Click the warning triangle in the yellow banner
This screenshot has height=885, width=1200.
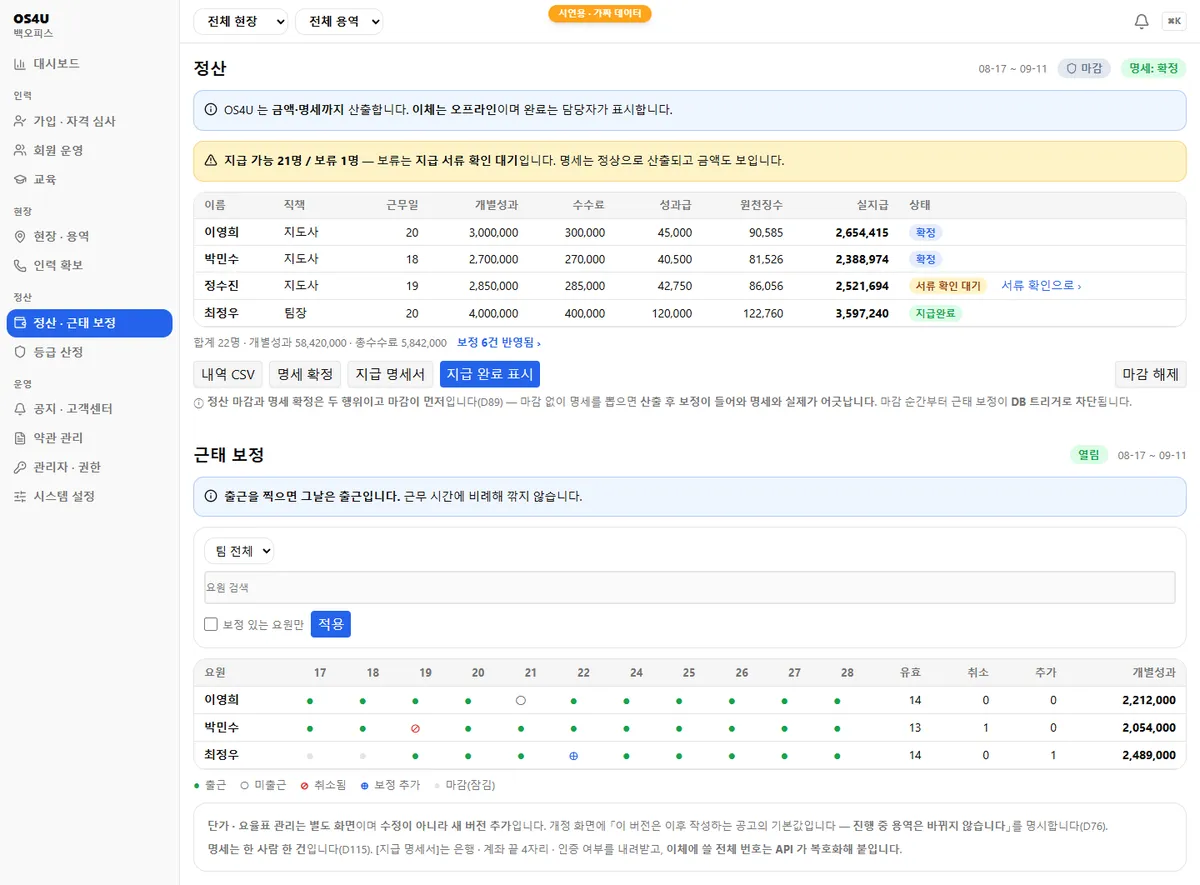point(211,160)
